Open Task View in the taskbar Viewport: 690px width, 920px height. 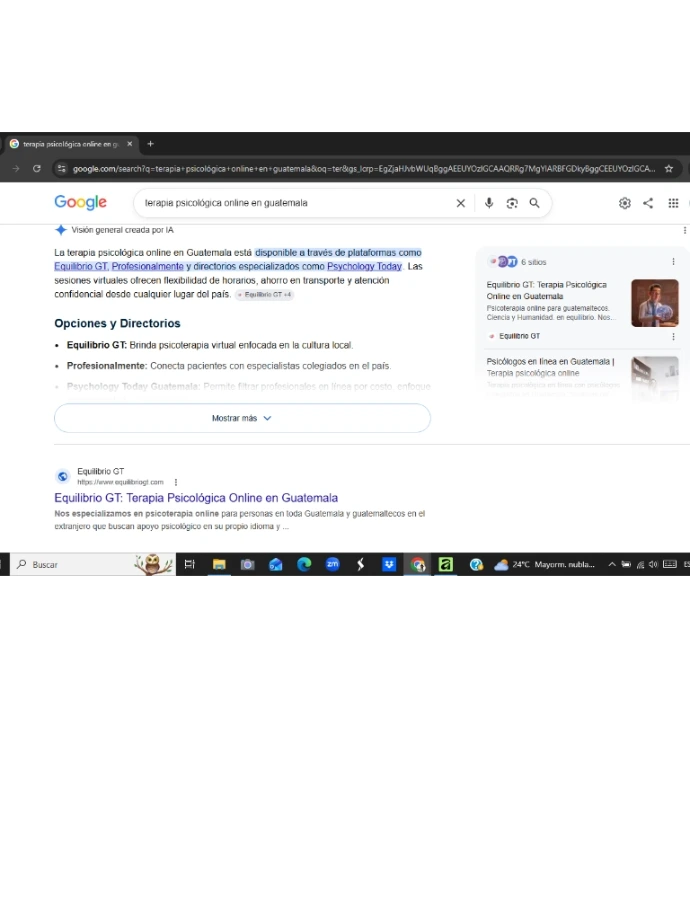coord(190,564)
